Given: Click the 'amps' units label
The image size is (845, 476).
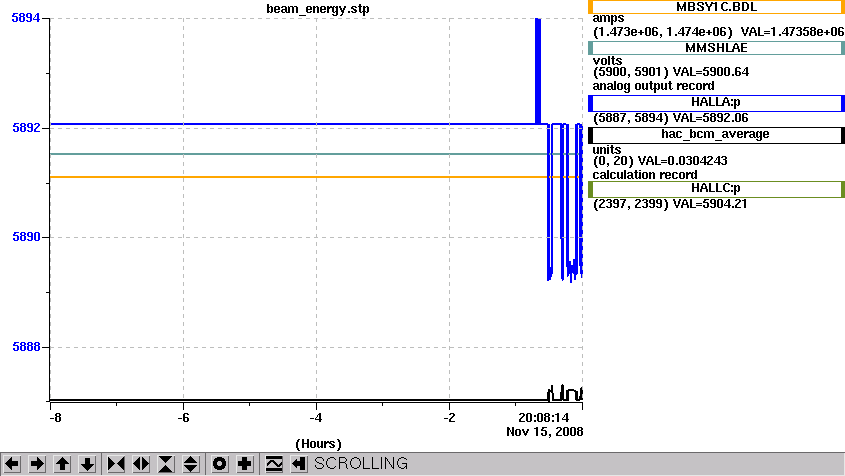Looking at the screenshot, I should tap(608, 19).
